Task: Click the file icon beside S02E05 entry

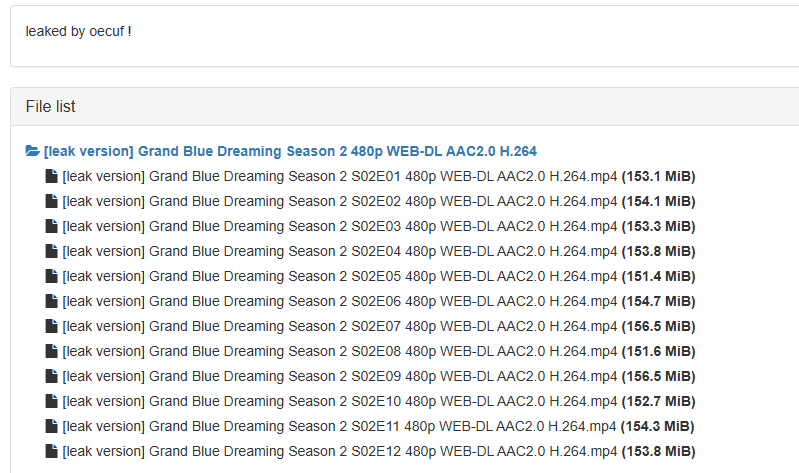Action: point(51,276)
